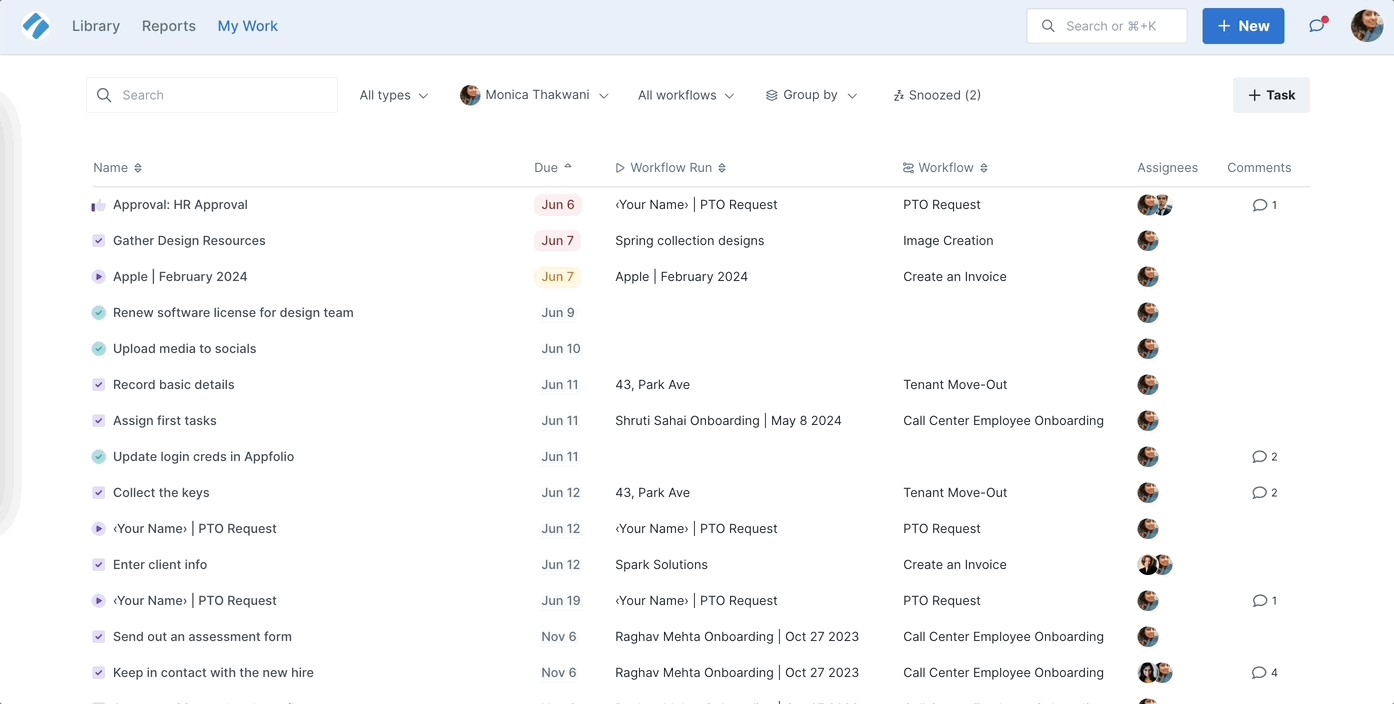Show Snoozed (2) items
This screenshot has height=704, width=1394.
click(937, 95)
